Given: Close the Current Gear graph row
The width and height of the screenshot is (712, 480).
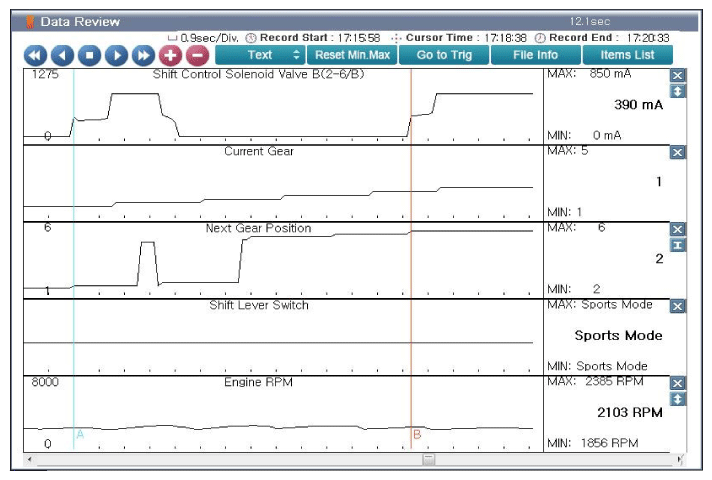Looking at the screenshot, I should [x=677, y=152].
